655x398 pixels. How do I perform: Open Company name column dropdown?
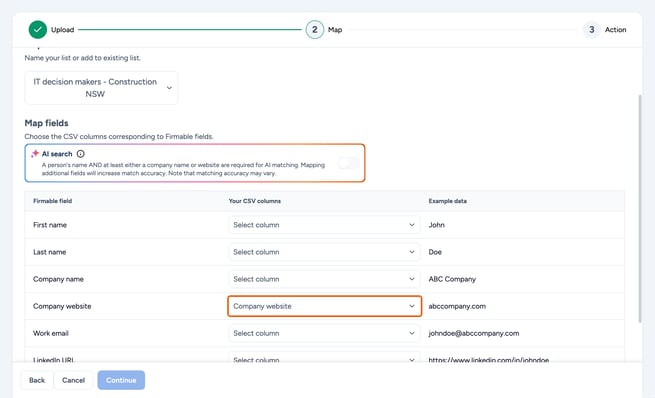coord(324,279)
